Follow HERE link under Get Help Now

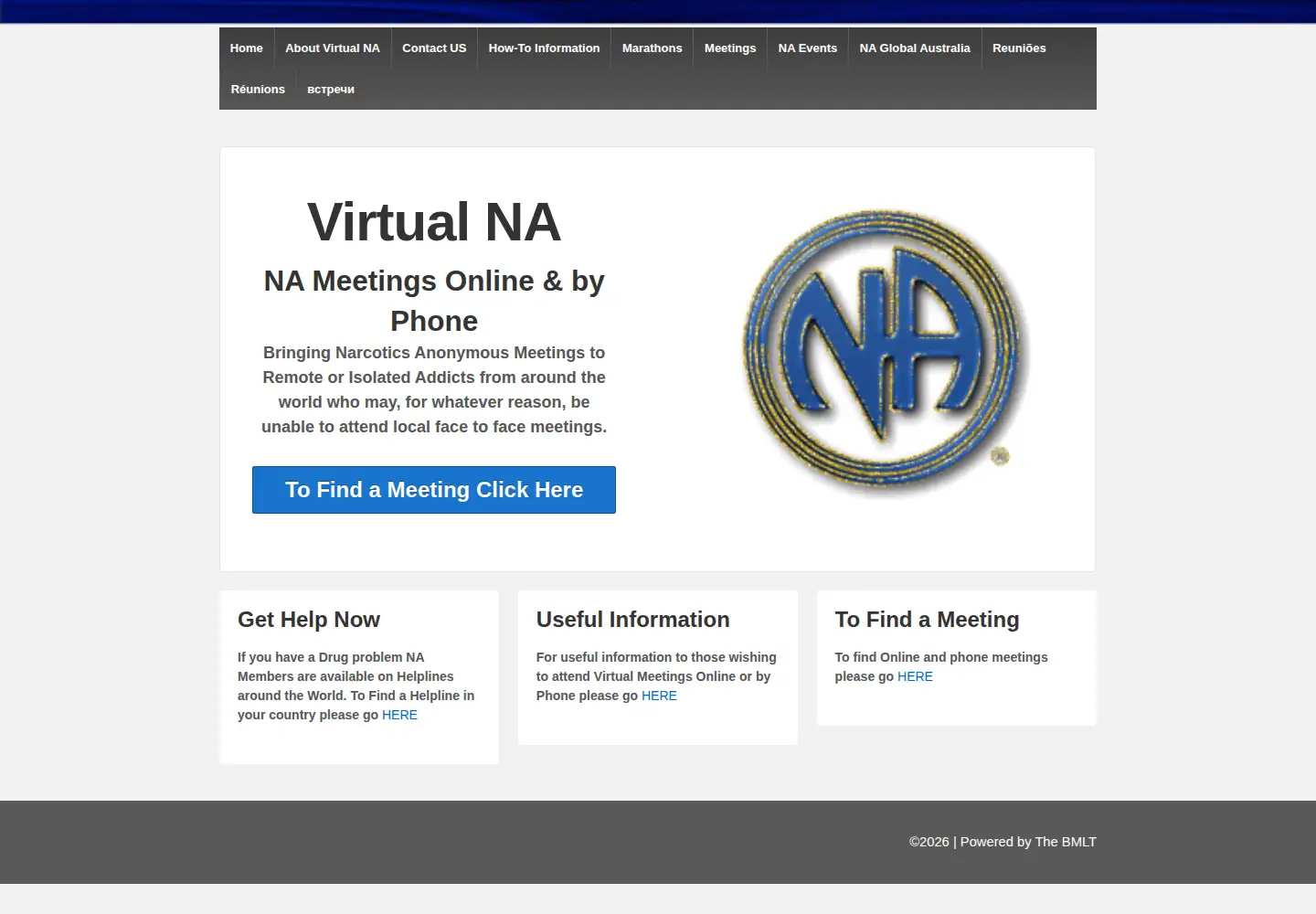399,715
